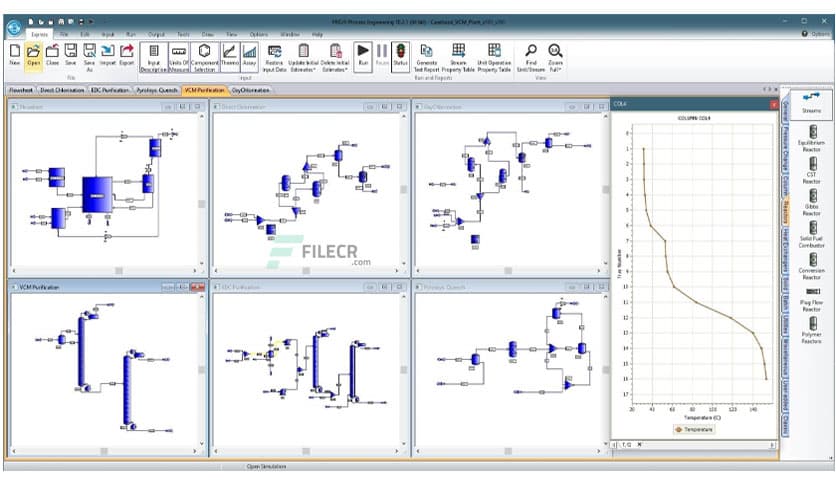The image size is (836, 484).
Task: Pause the simulation run
Action: click(382, 55)
